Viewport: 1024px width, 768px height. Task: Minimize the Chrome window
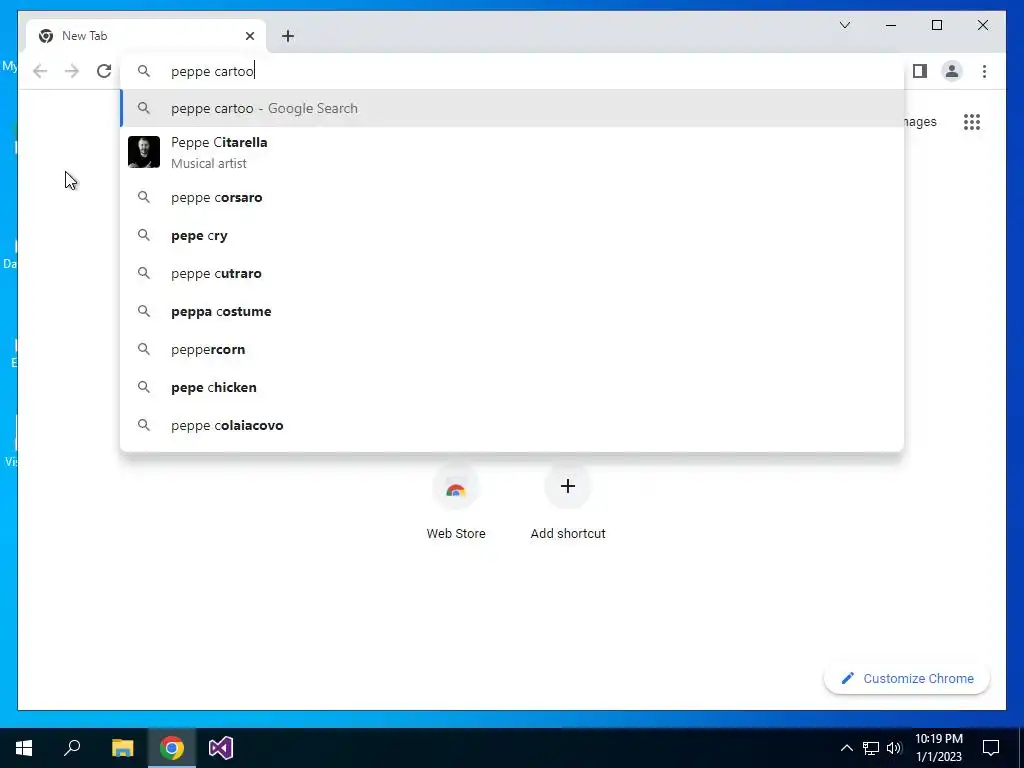[x=891, y=25]
